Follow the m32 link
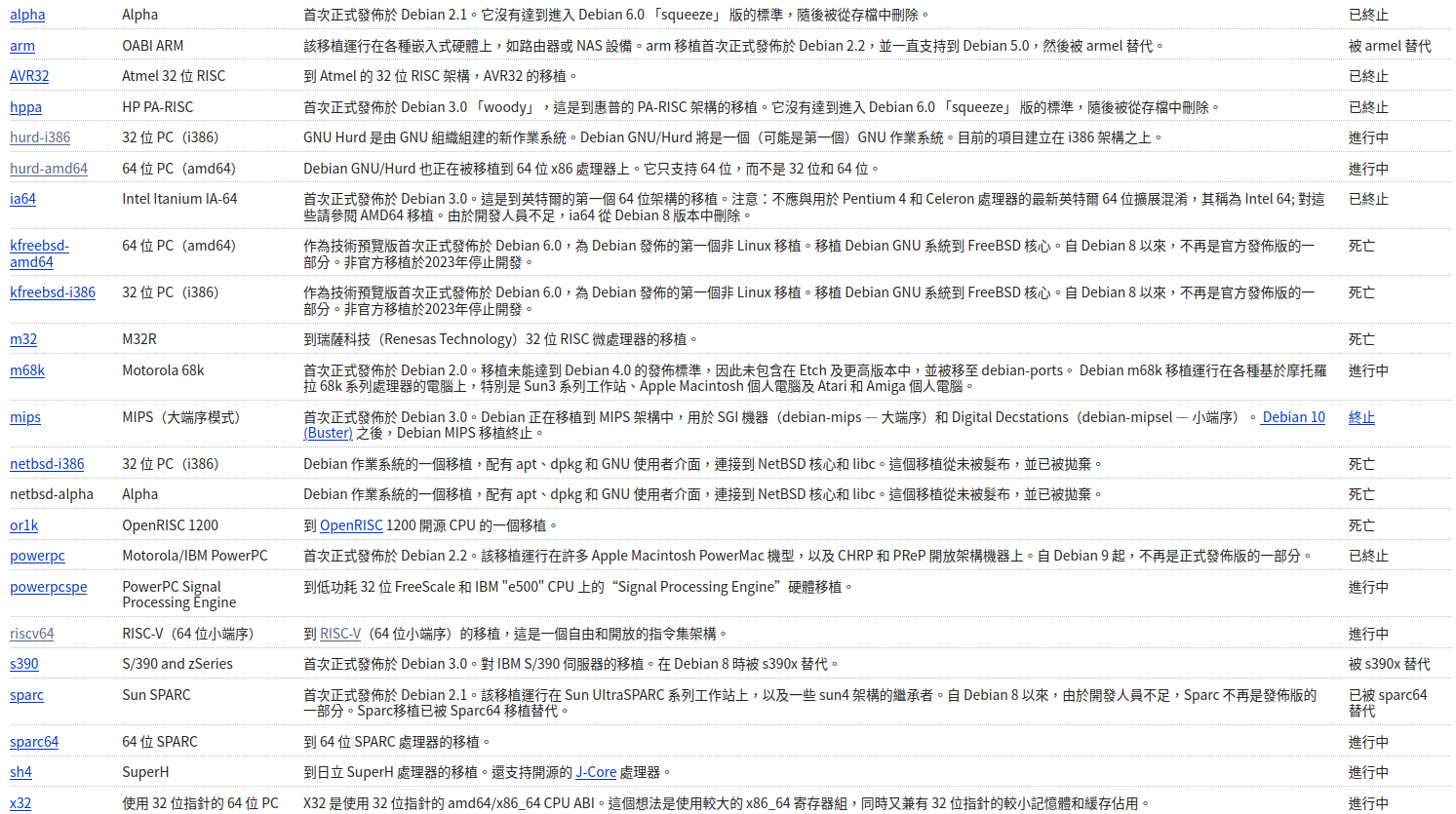Viewport: 1456px width, 814px height. point(23,339)
